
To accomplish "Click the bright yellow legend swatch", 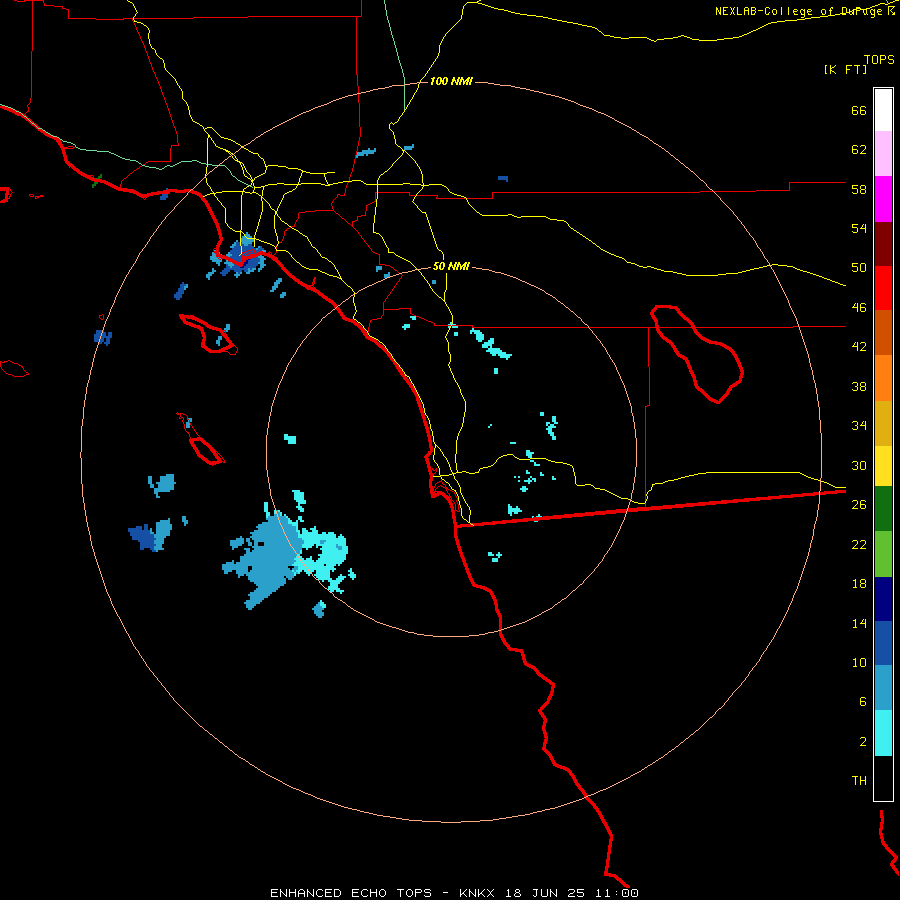I will (883, 466).
